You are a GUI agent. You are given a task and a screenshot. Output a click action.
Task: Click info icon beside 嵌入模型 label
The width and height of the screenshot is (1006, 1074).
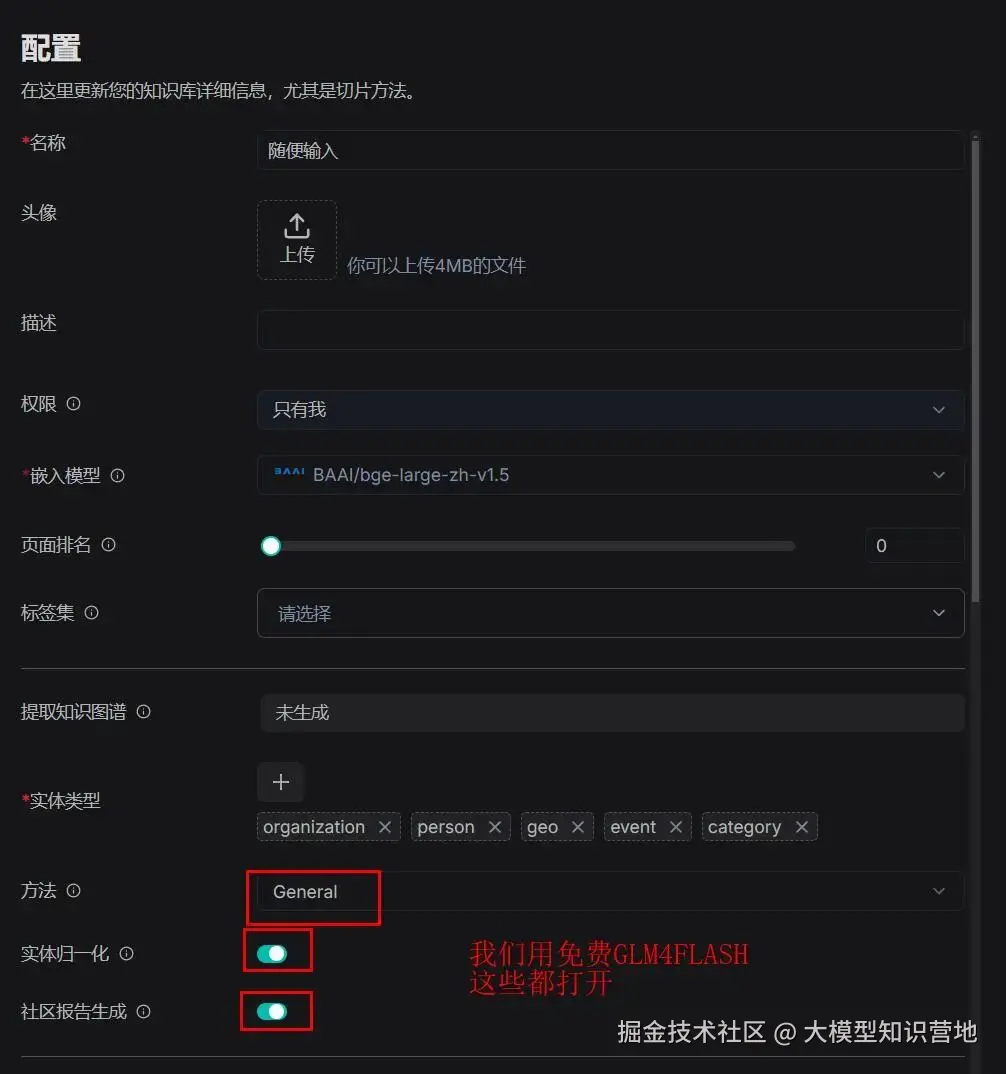[118, 475]
